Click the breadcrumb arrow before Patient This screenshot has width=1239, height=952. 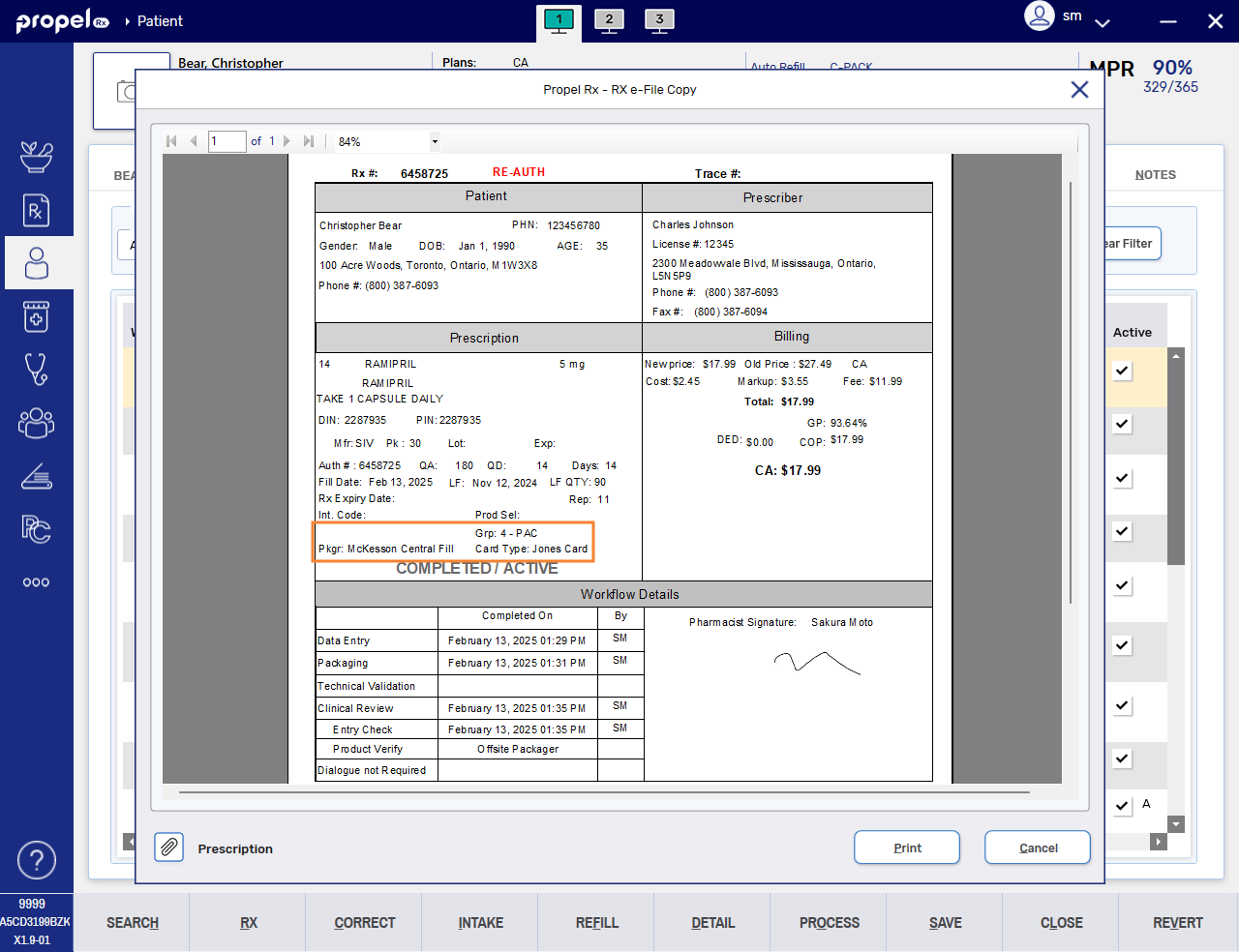(127, 21)
